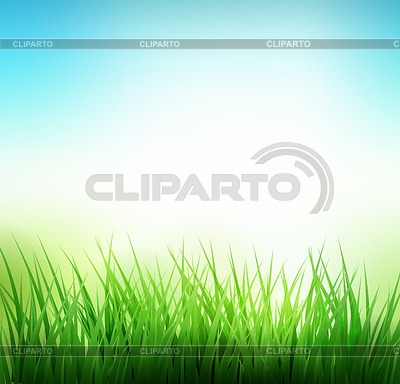Click the middle CLIPARTO text in top strip
This screenshot has height=384, width=400.
click(x=160, y=44)
